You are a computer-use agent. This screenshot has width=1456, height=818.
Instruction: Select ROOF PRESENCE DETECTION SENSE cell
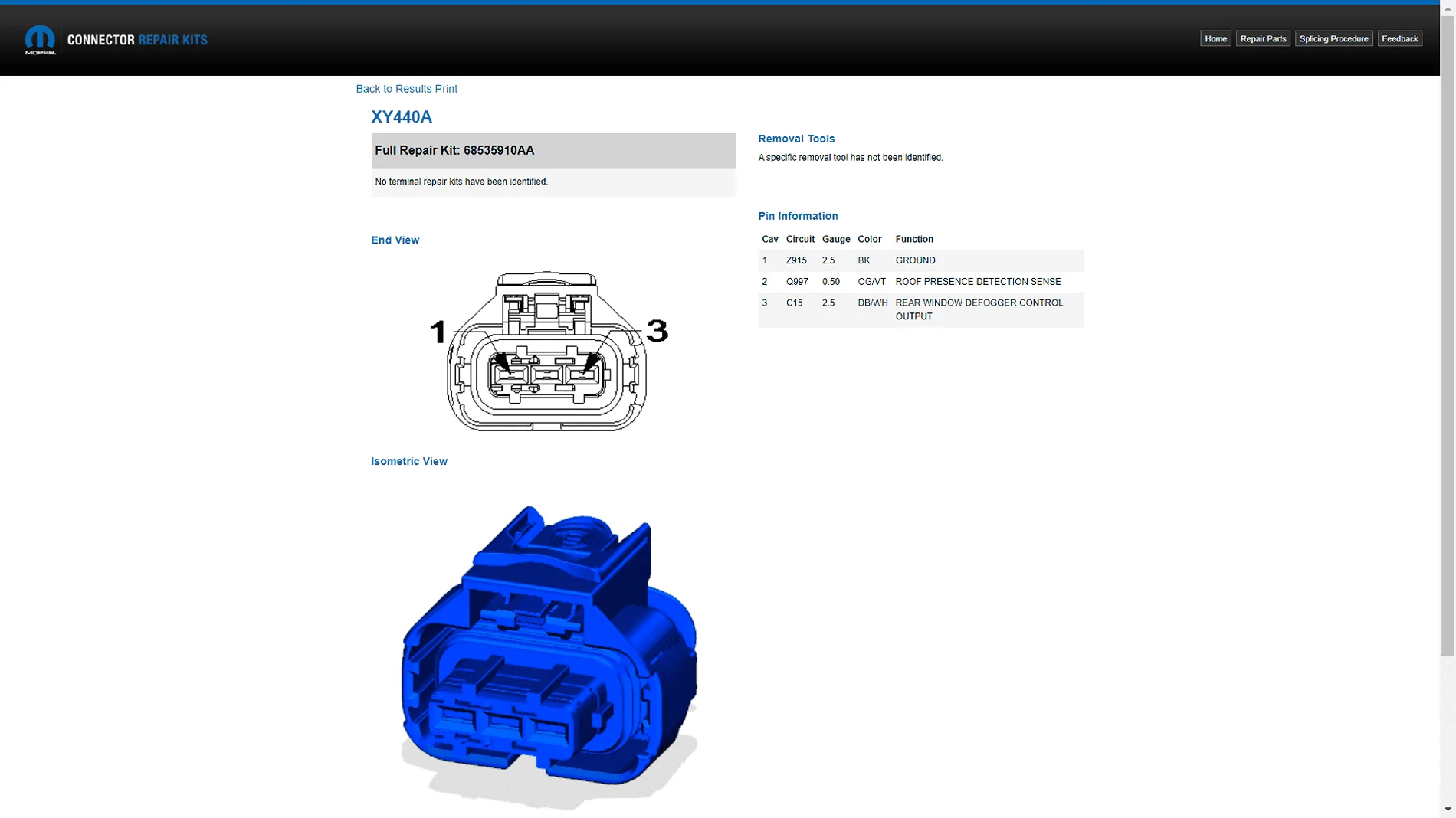click(x=978, y=283)
